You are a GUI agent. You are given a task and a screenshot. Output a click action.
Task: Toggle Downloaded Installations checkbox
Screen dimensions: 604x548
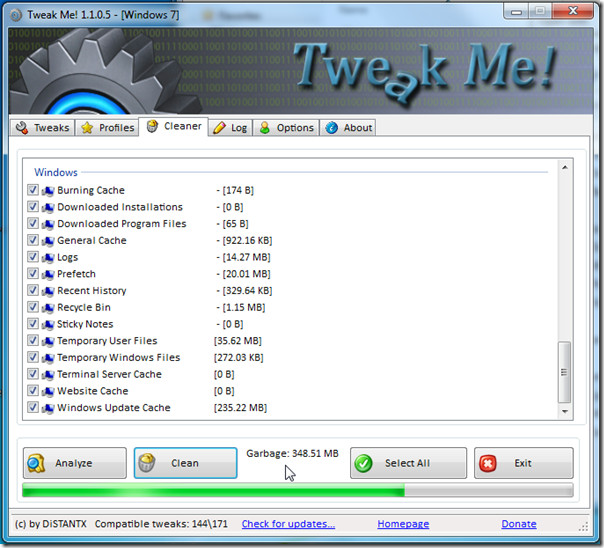coord(33,206)
